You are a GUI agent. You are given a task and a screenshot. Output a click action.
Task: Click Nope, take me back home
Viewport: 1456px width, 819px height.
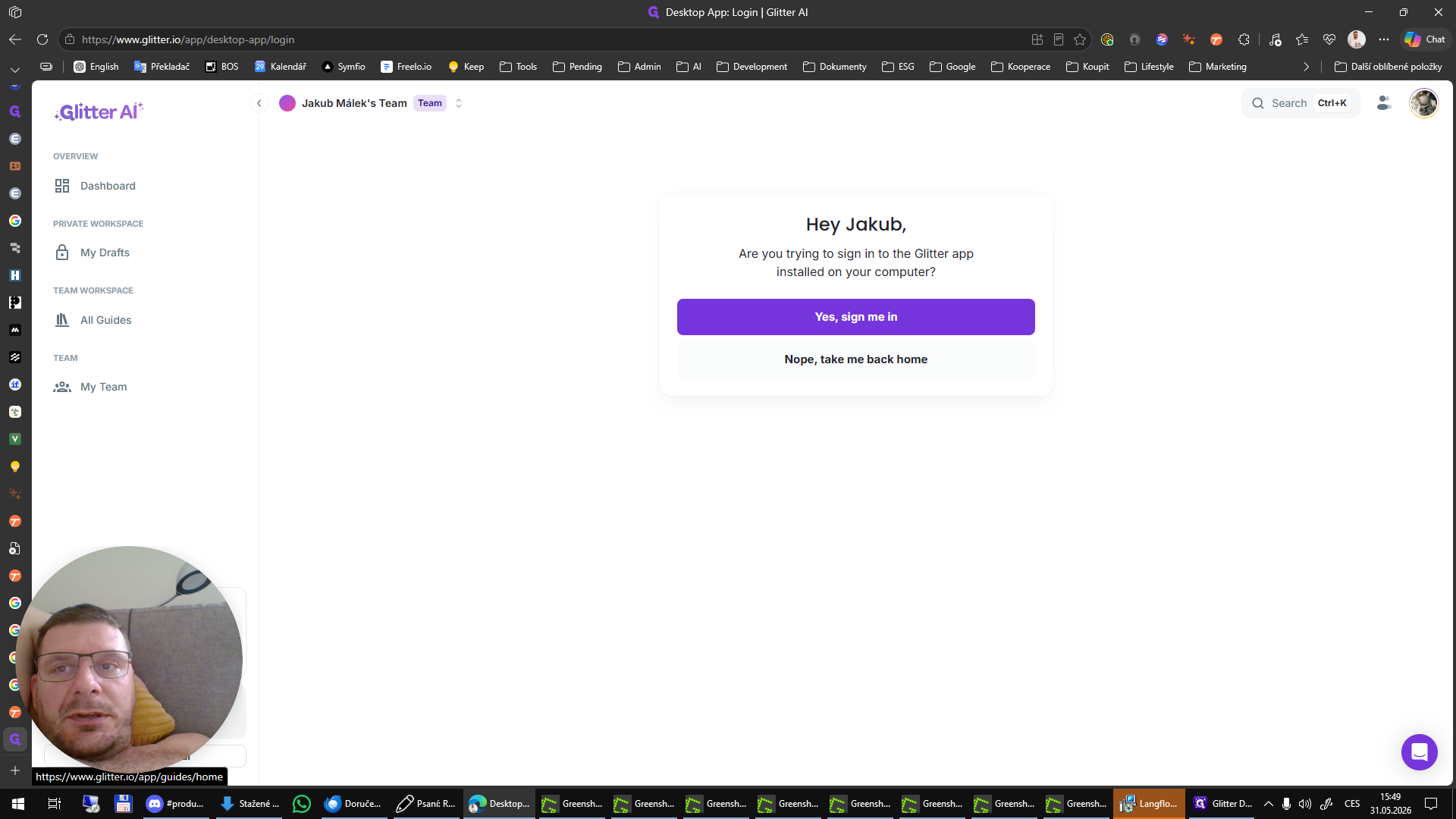pos(855,359)
